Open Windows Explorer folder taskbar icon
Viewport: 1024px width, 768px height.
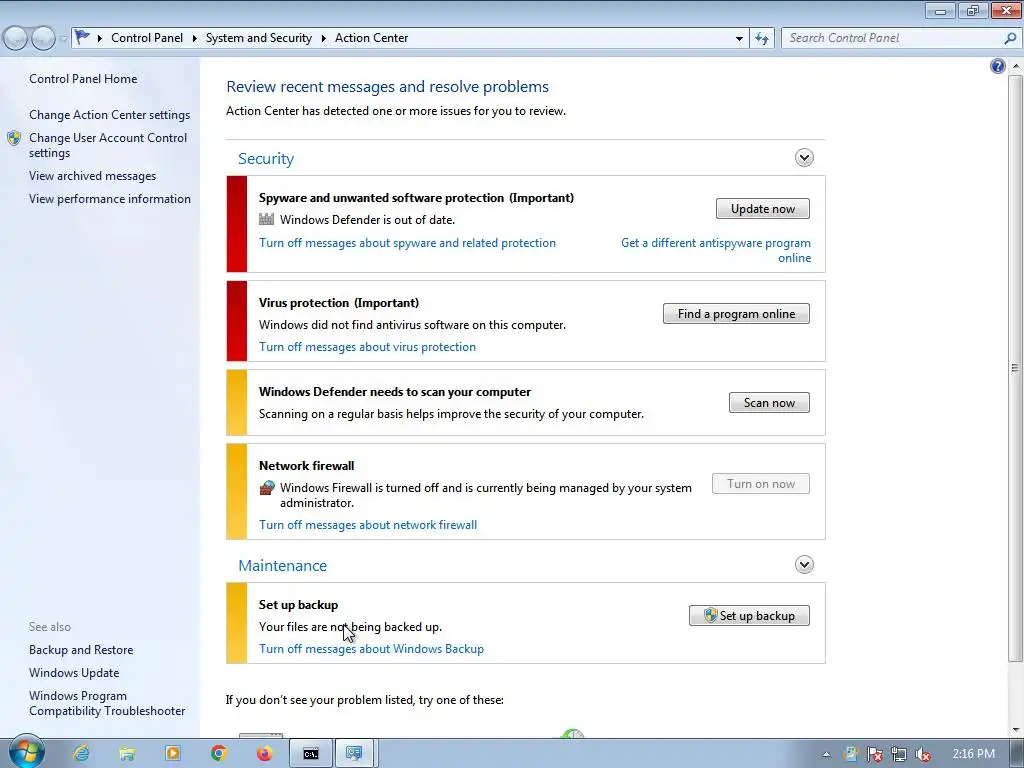point(127,753)
